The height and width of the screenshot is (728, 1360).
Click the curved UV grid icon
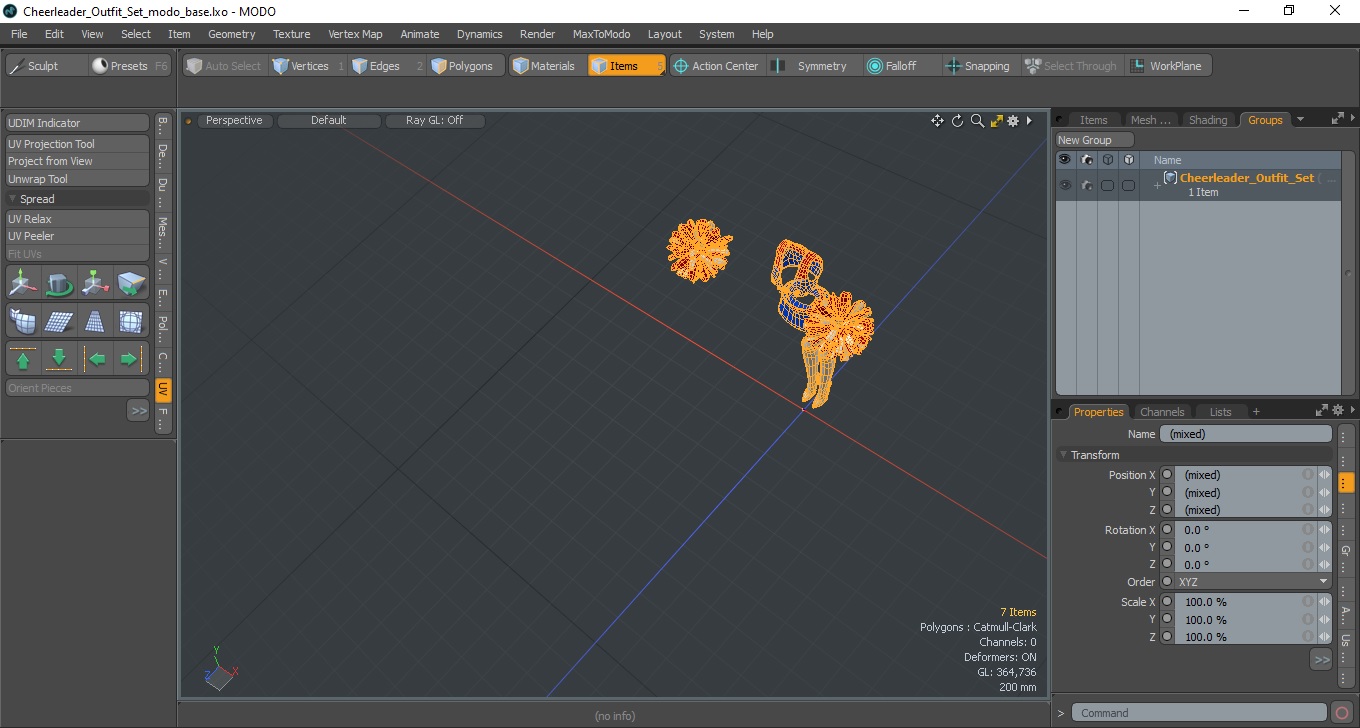click(x=23, y=321)
